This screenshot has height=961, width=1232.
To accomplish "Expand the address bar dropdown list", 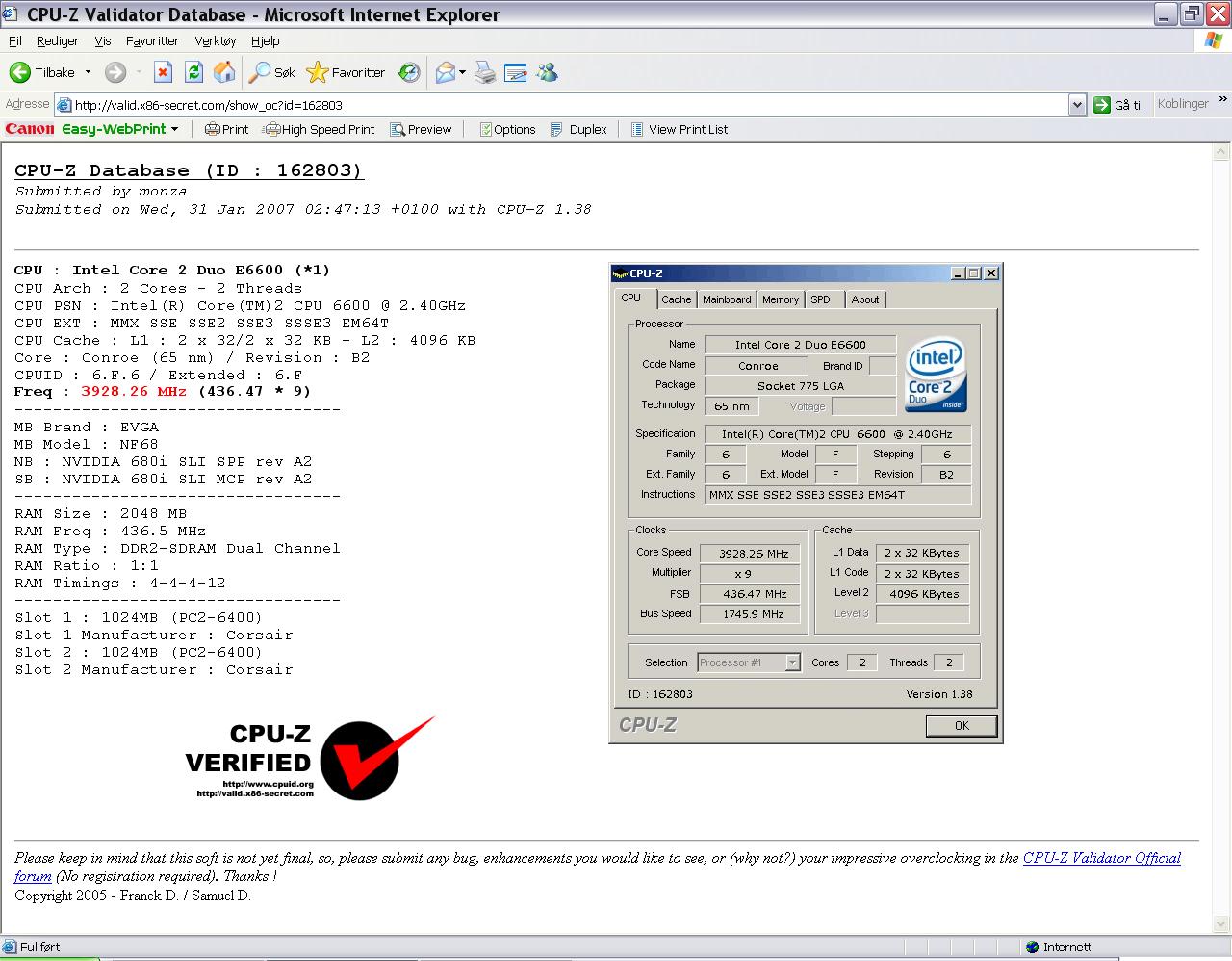I will click(x=1078, y=105).
